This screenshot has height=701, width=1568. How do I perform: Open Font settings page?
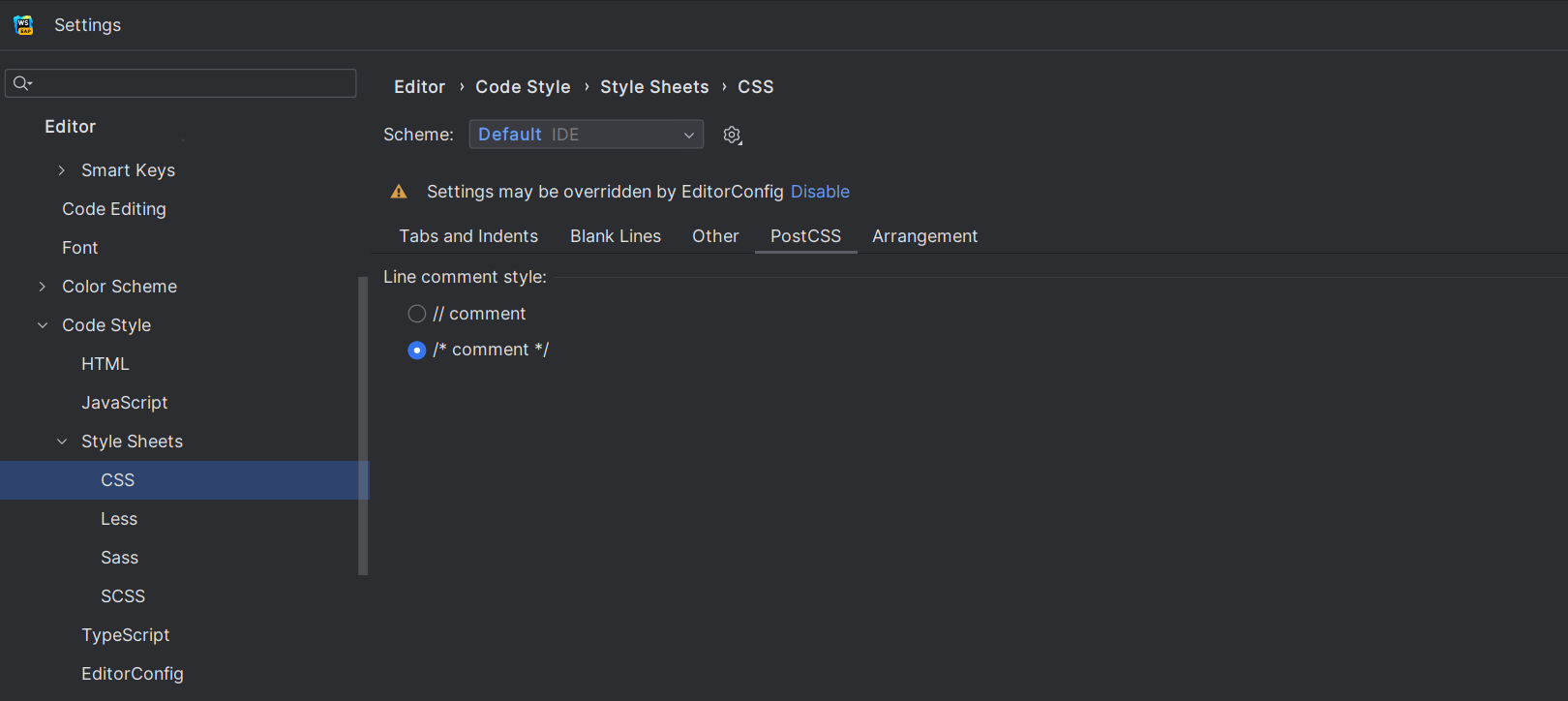point(80,248)
